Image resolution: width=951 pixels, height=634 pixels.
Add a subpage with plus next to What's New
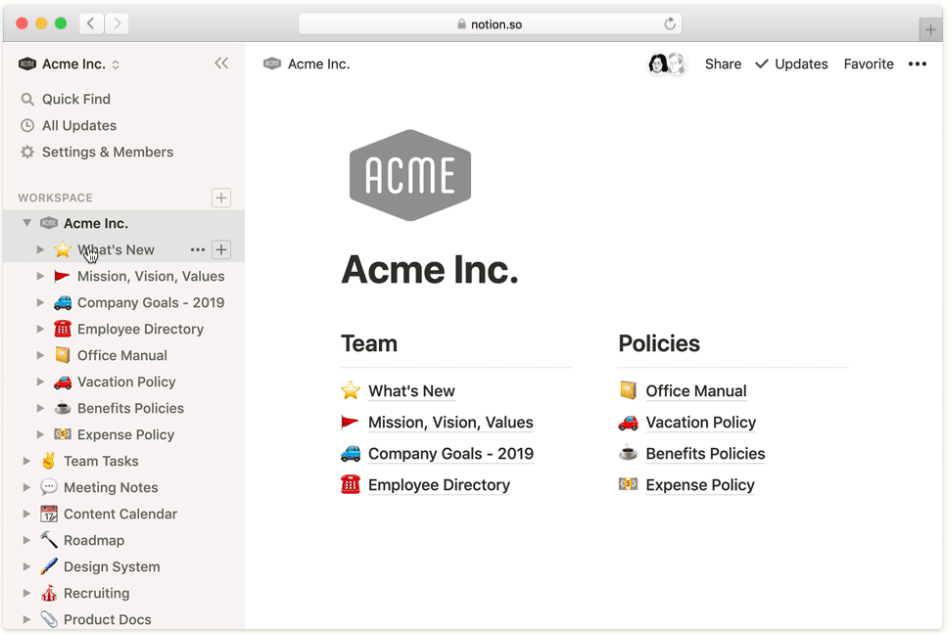(x=221, y=249)
